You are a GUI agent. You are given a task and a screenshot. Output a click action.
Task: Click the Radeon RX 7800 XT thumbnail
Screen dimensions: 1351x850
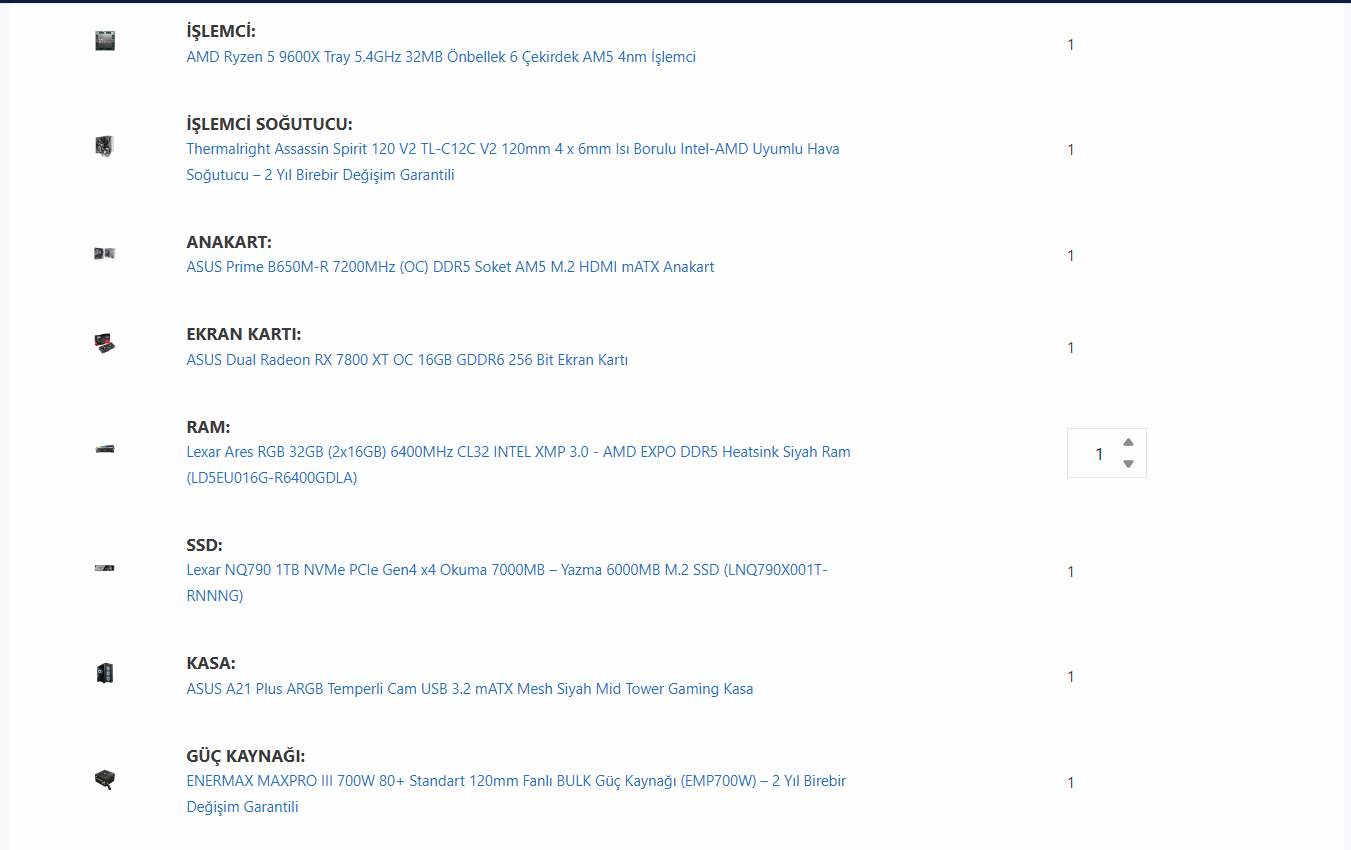(x=105, y=345)
